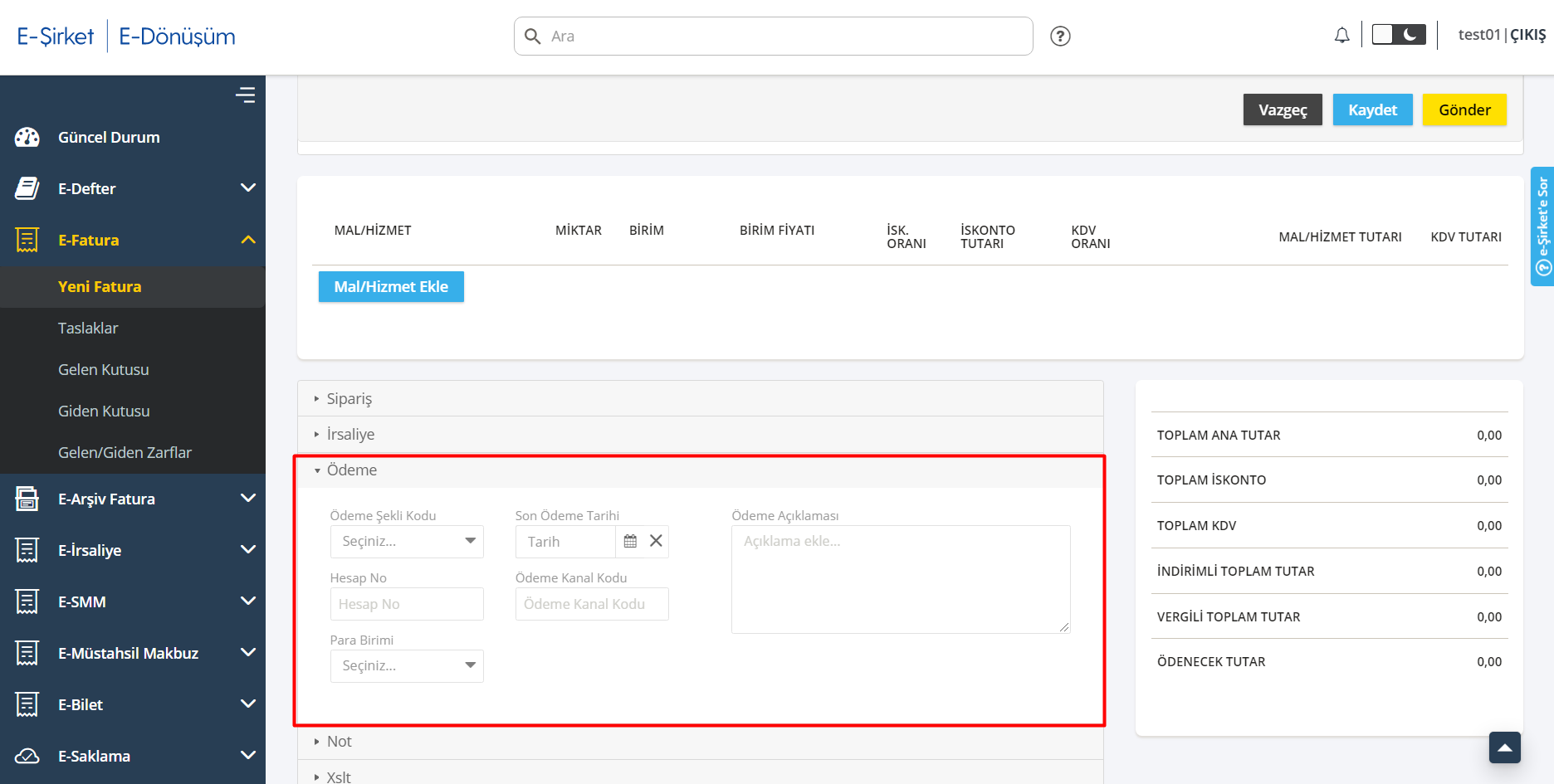
Task: Open the e-Şirket'e Sor side tab
Action: [1542, 226]
